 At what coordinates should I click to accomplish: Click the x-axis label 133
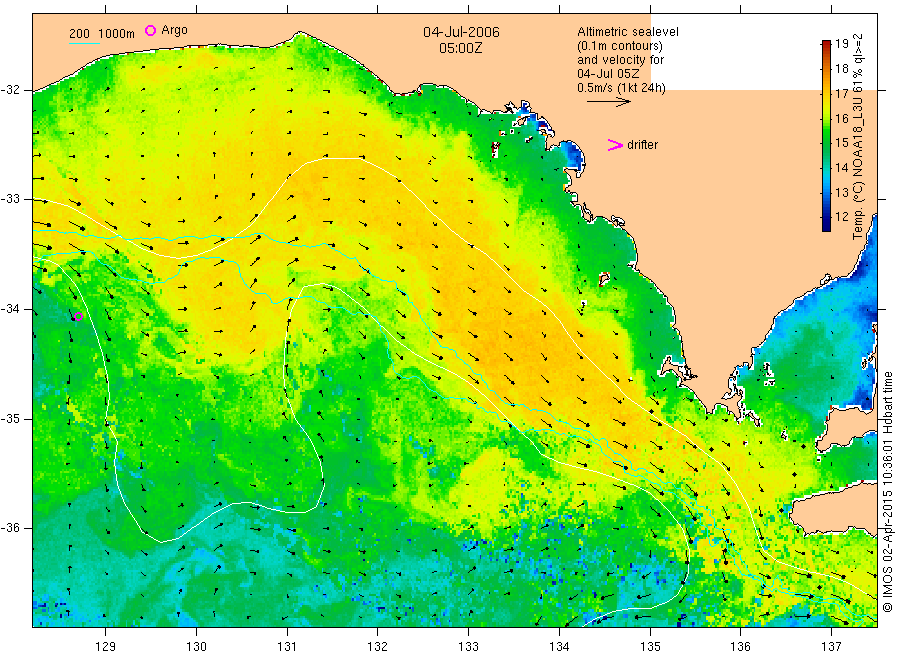[468, 646]
